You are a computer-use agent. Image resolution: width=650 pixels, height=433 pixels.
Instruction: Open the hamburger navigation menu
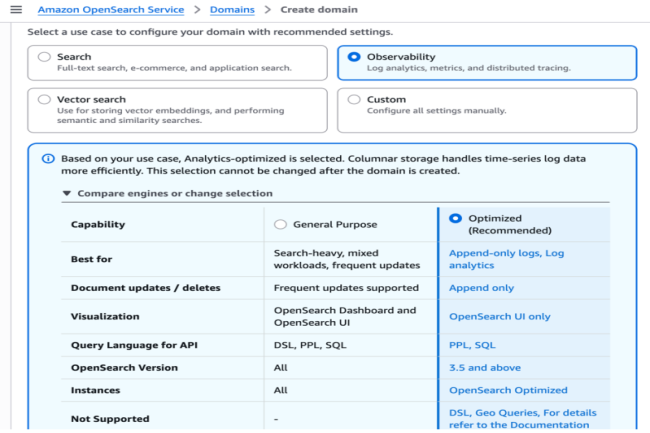16,9
